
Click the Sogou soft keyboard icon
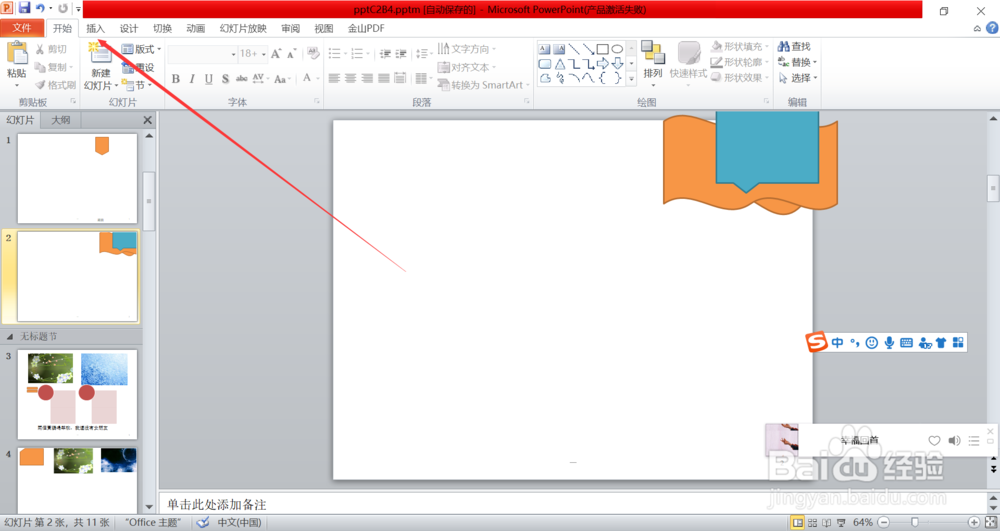pyautogui.click(x=906, y=343)
